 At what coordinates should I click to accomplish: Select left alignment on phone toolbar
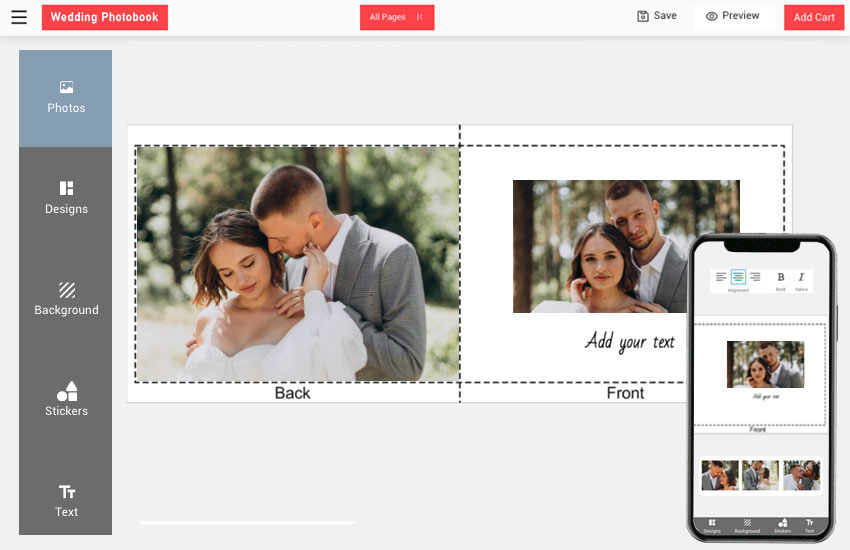[x=720, y=277]
